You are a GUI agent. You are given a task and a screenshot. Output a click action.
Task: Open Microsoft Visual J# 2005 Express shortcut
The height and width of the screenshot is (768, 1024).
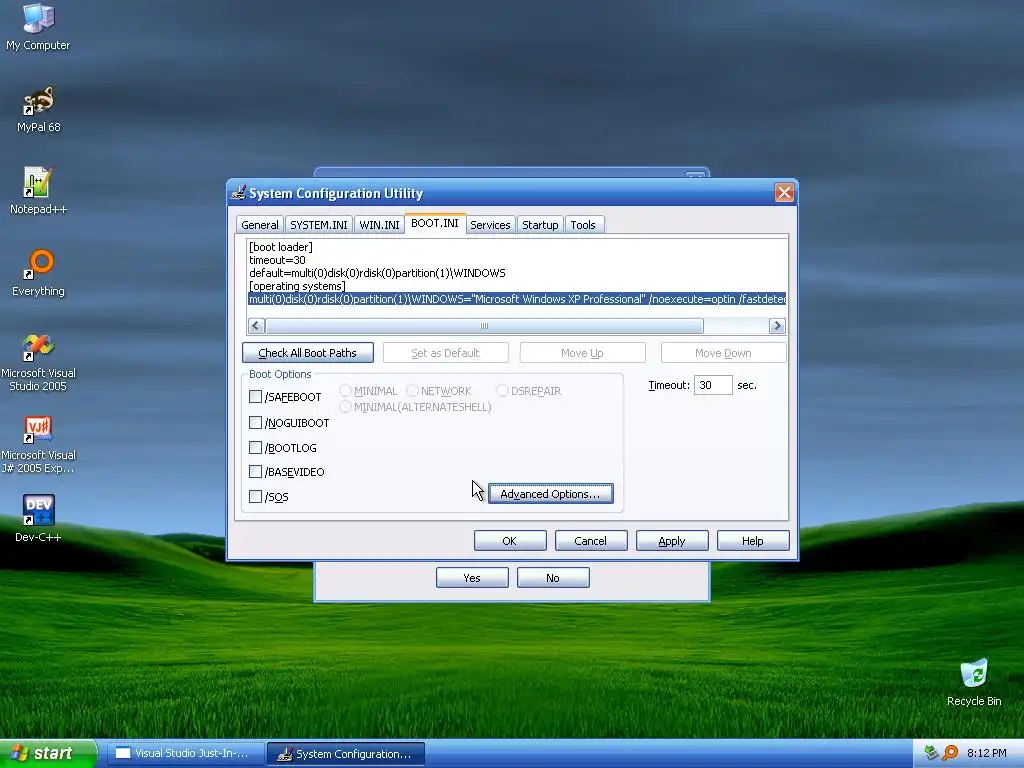(x=38, y=445)
